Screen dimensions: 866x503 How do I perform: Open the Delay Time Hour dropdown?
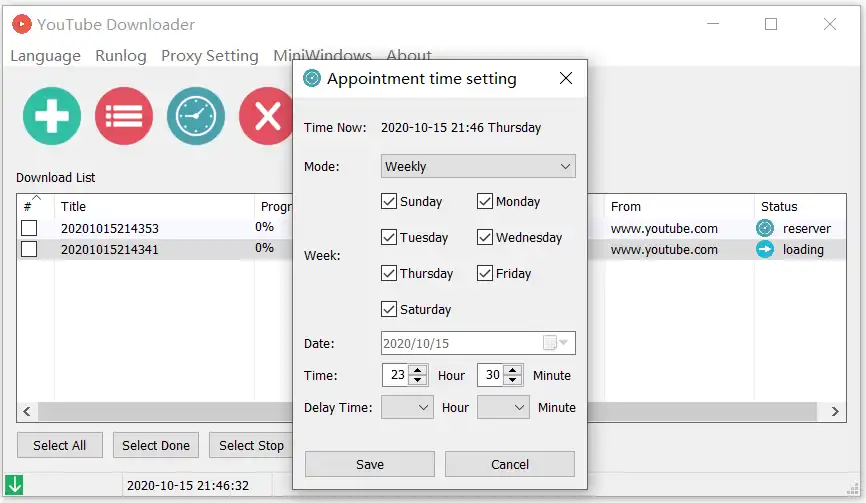coord(407,407)
